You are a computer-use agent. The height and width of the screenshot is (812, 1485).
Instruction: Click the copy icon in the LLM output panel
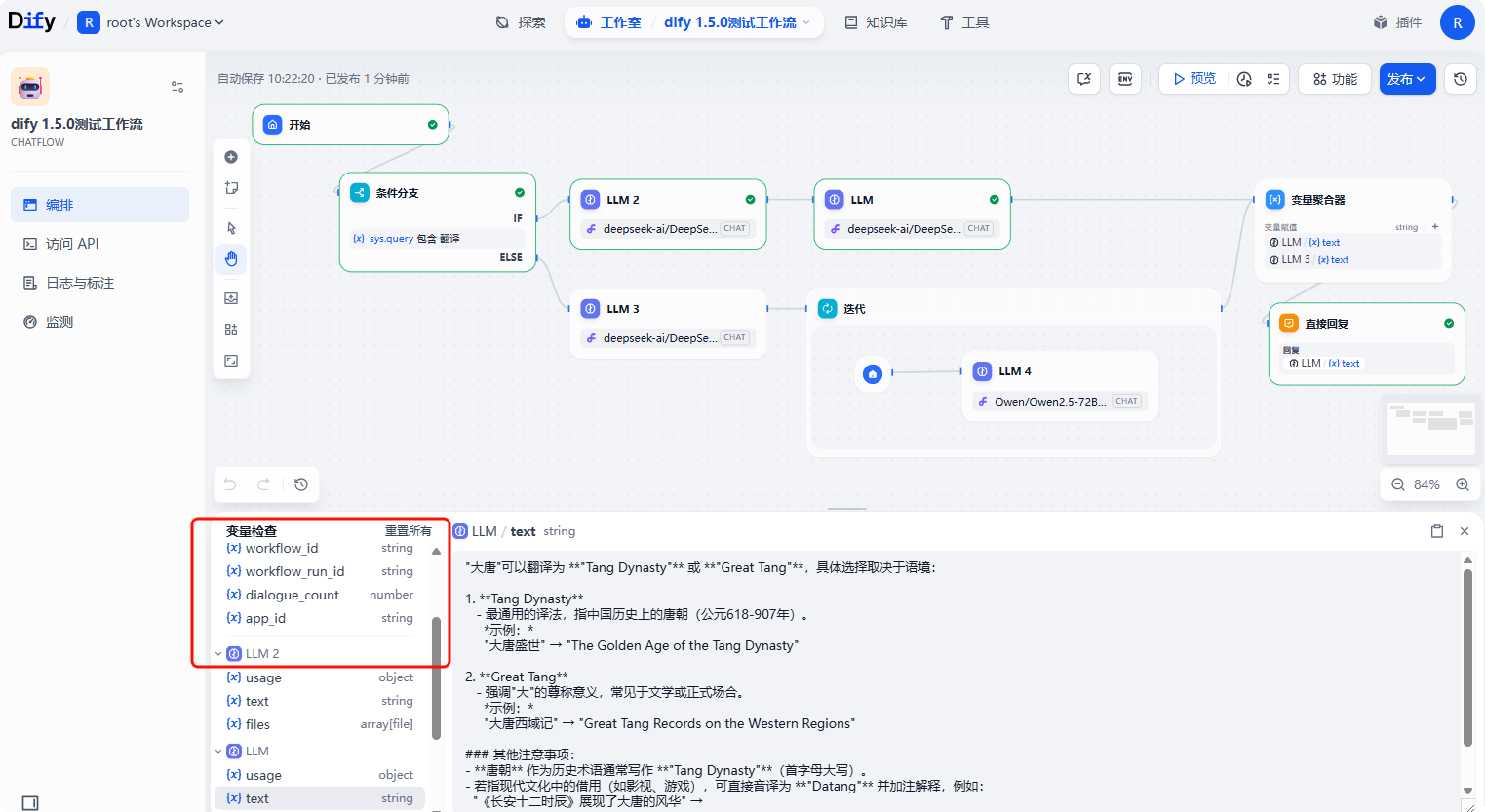1436,531
